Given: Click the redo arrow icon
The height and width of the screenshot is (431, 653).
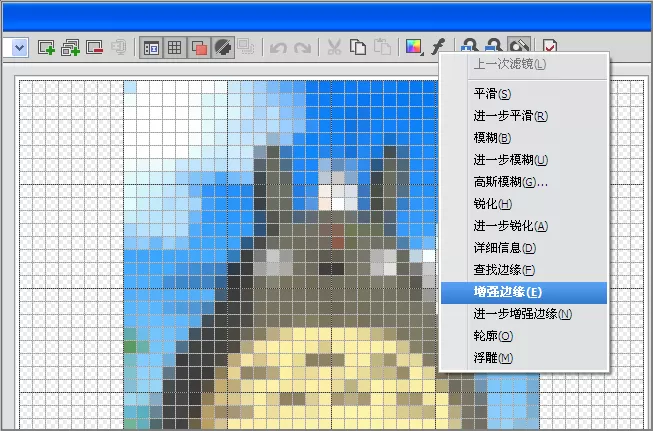Looking at the screenshot, I should point(302,48).
